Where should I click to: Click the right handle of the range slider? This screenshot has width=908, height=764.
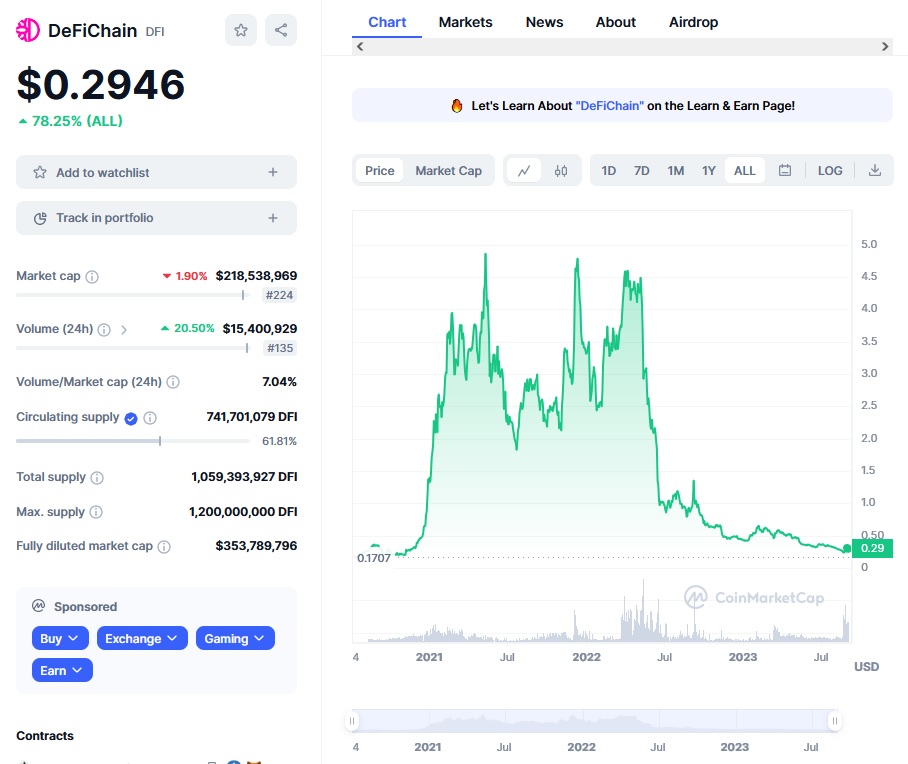coord(834,721)
